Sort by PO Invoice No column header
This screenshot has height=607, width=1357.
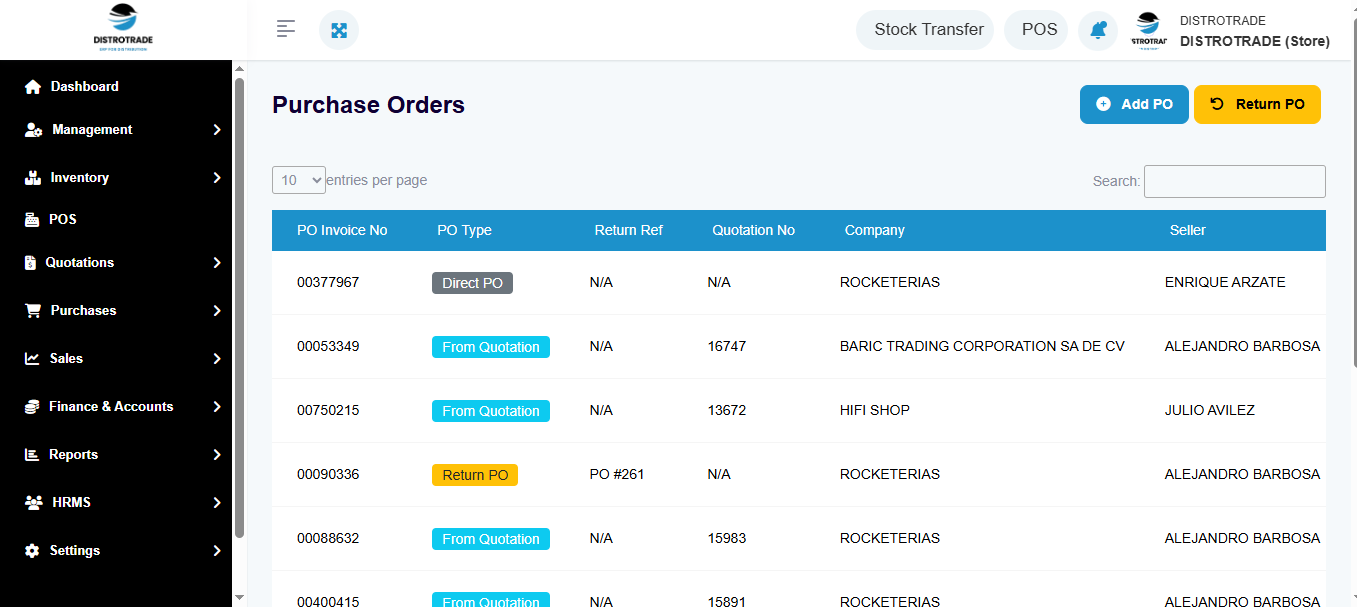tap(342, 230)
